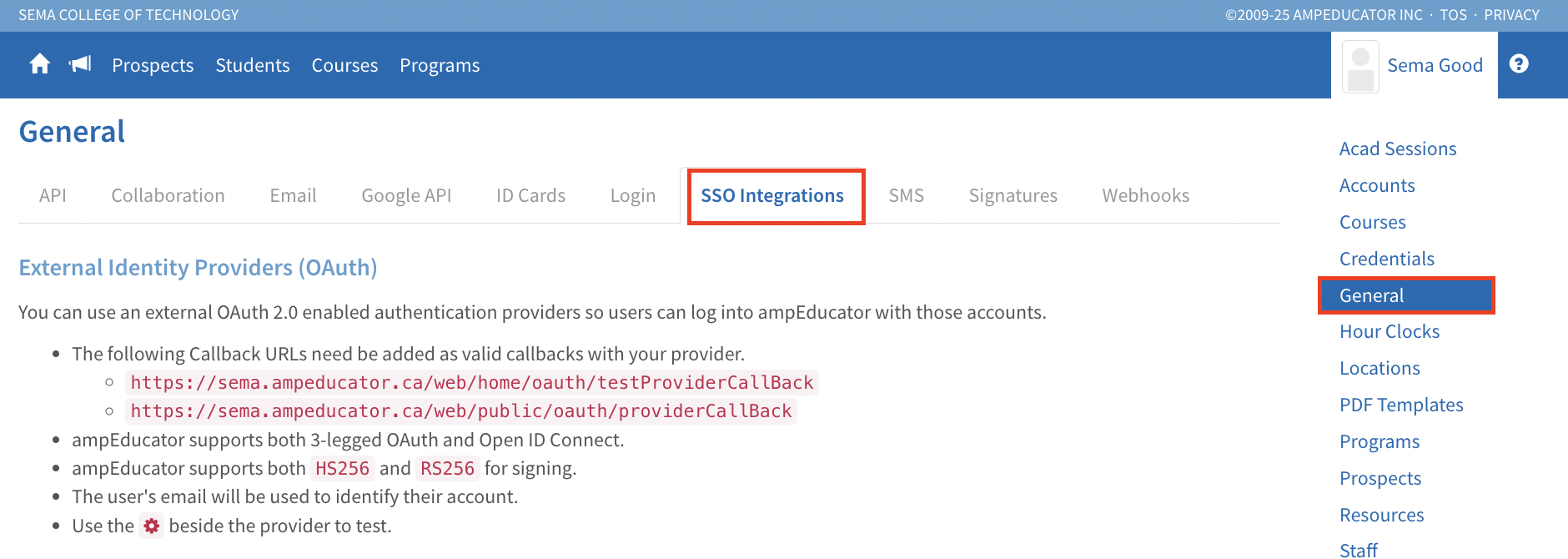1568x559 pixels.
Task: Open the PRIVACY link in header
Action: point(1511,15)
